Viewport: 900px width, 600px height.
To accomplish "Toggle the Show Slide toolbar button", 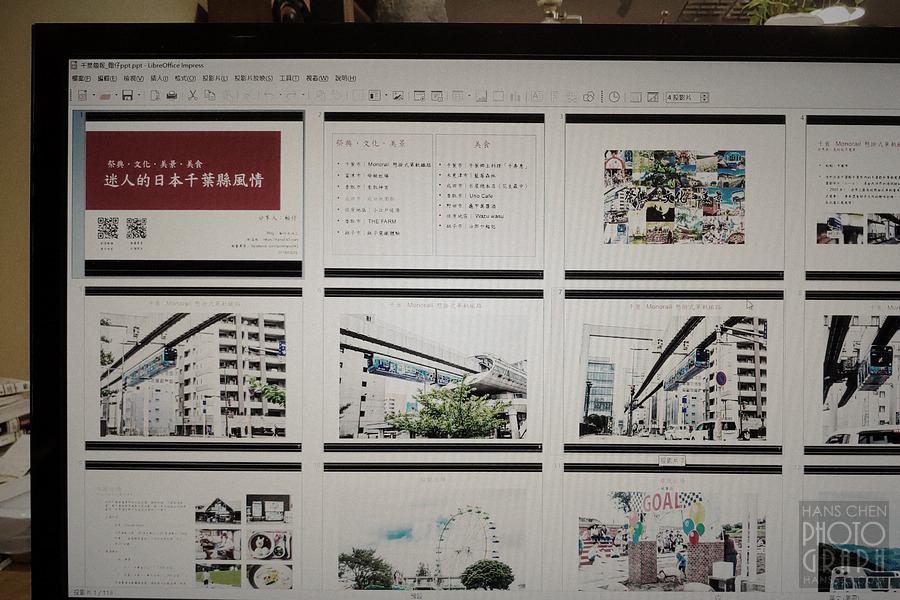I will coord(635,96).
